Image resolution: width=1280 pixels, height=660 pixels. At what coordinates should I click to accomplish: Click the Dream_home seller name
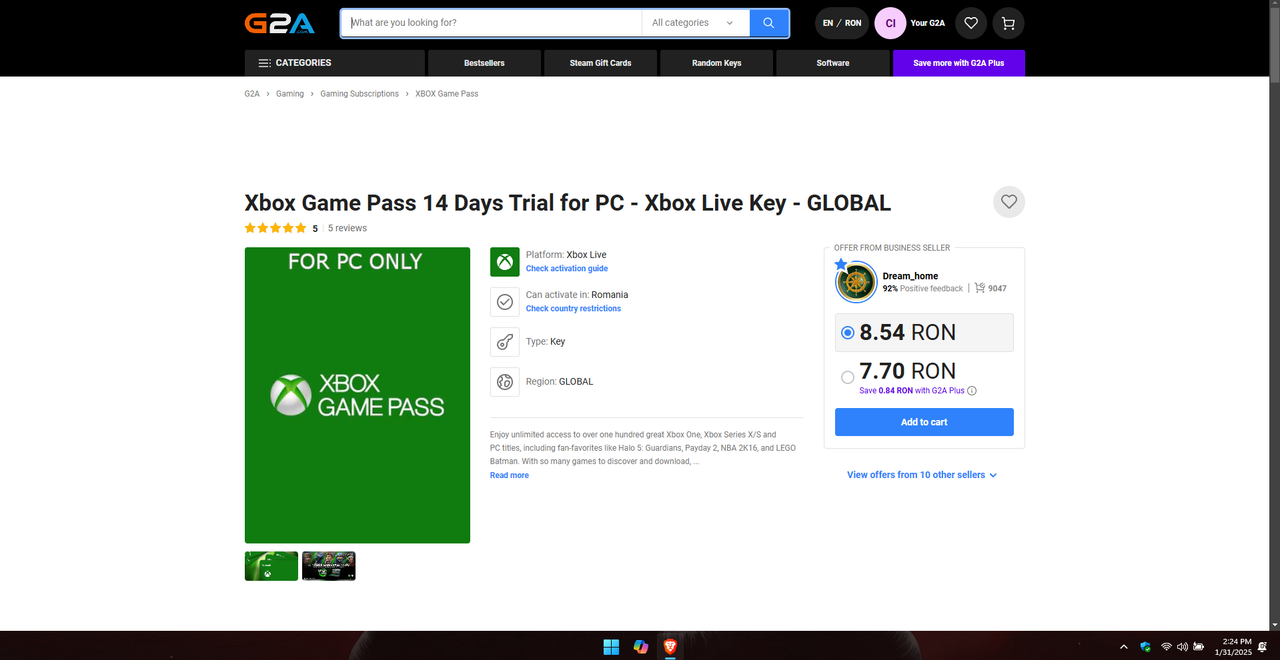[910, 276]
